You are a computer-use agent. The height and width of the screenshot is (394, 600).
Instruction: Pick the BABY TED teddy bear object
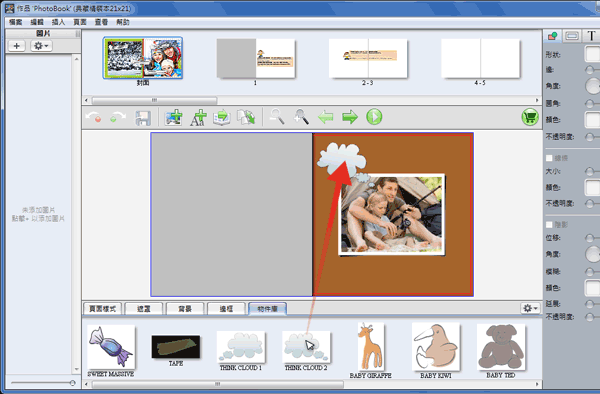click(501, 347)
